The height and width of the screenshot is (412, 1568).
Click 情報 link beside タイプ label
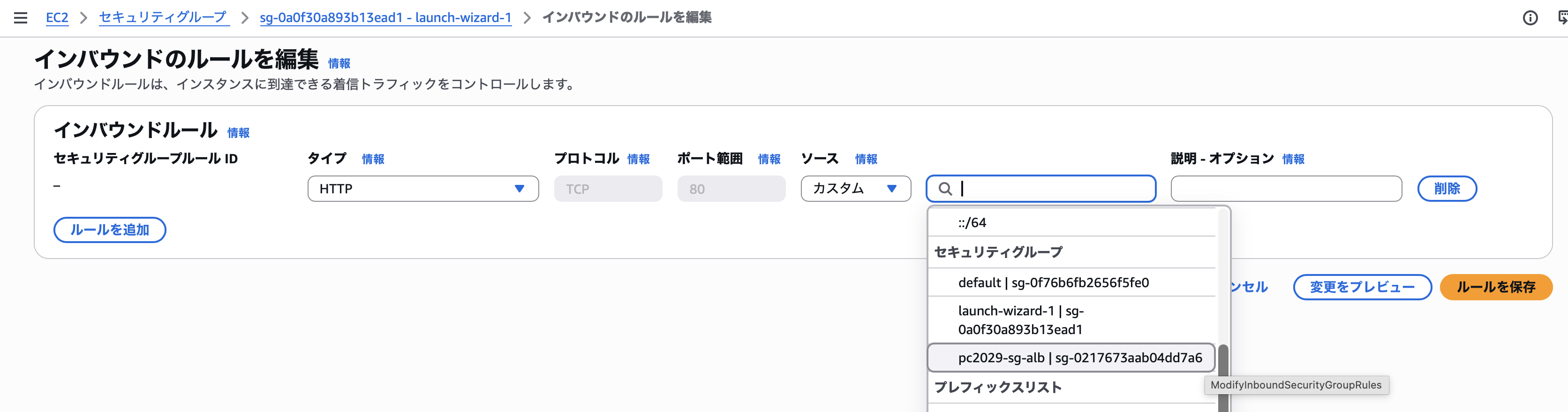[372, 159]
